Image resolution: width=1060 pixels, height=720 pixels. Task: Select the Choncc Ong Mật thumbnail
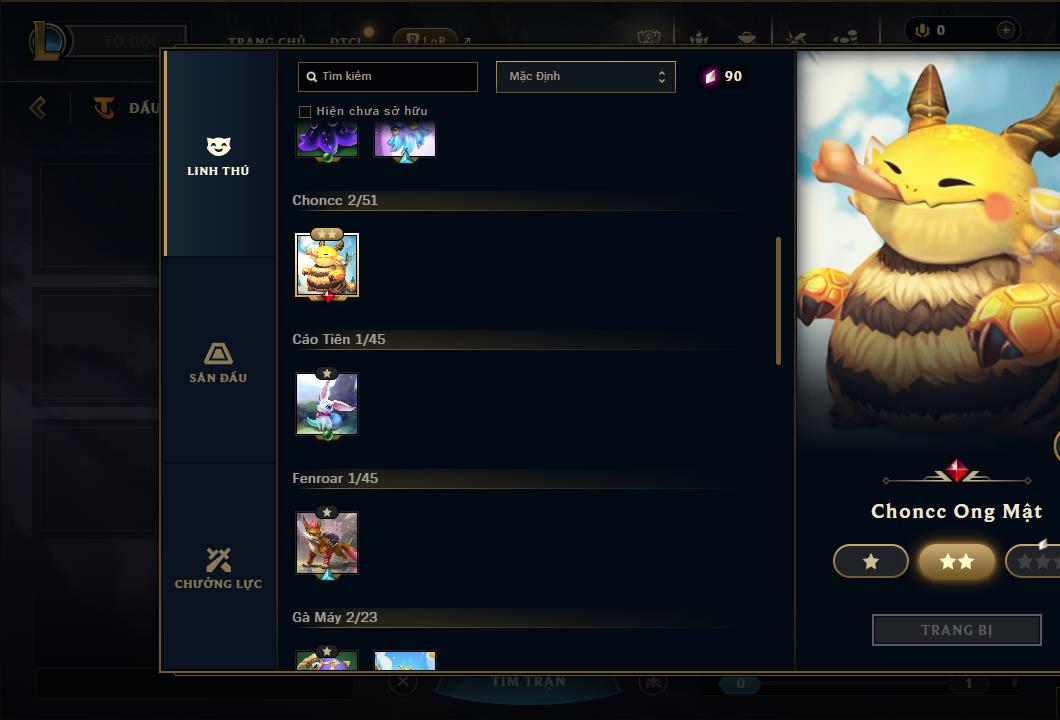pyautogui.click(x=327, y=265)
